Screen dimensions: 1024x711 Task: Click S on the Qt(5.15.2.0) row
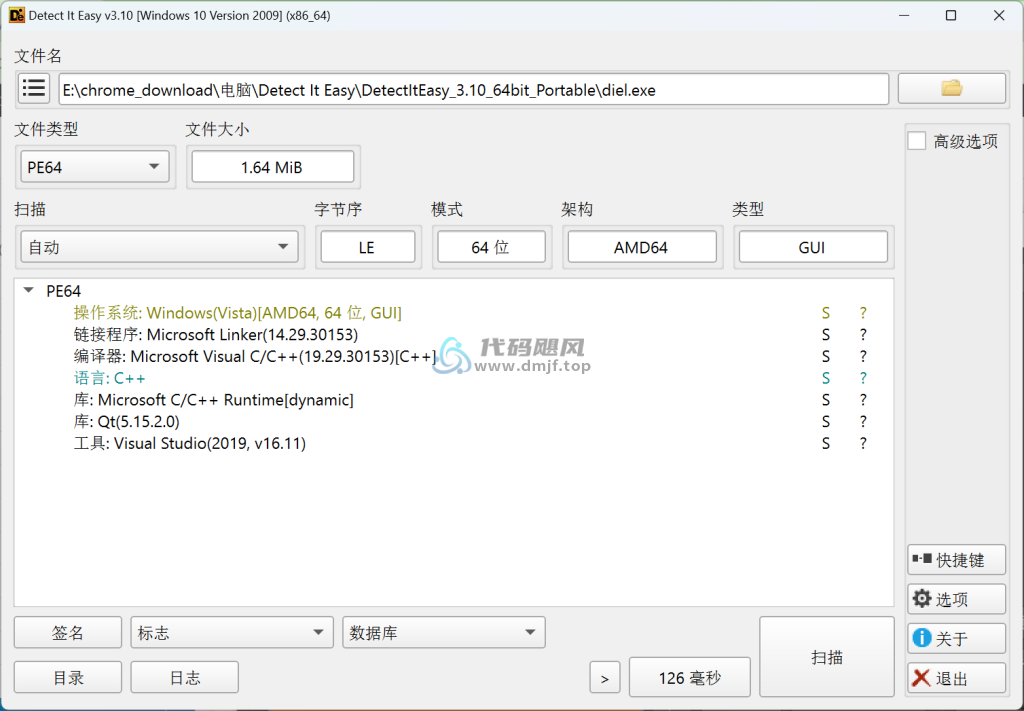(826, 421)
